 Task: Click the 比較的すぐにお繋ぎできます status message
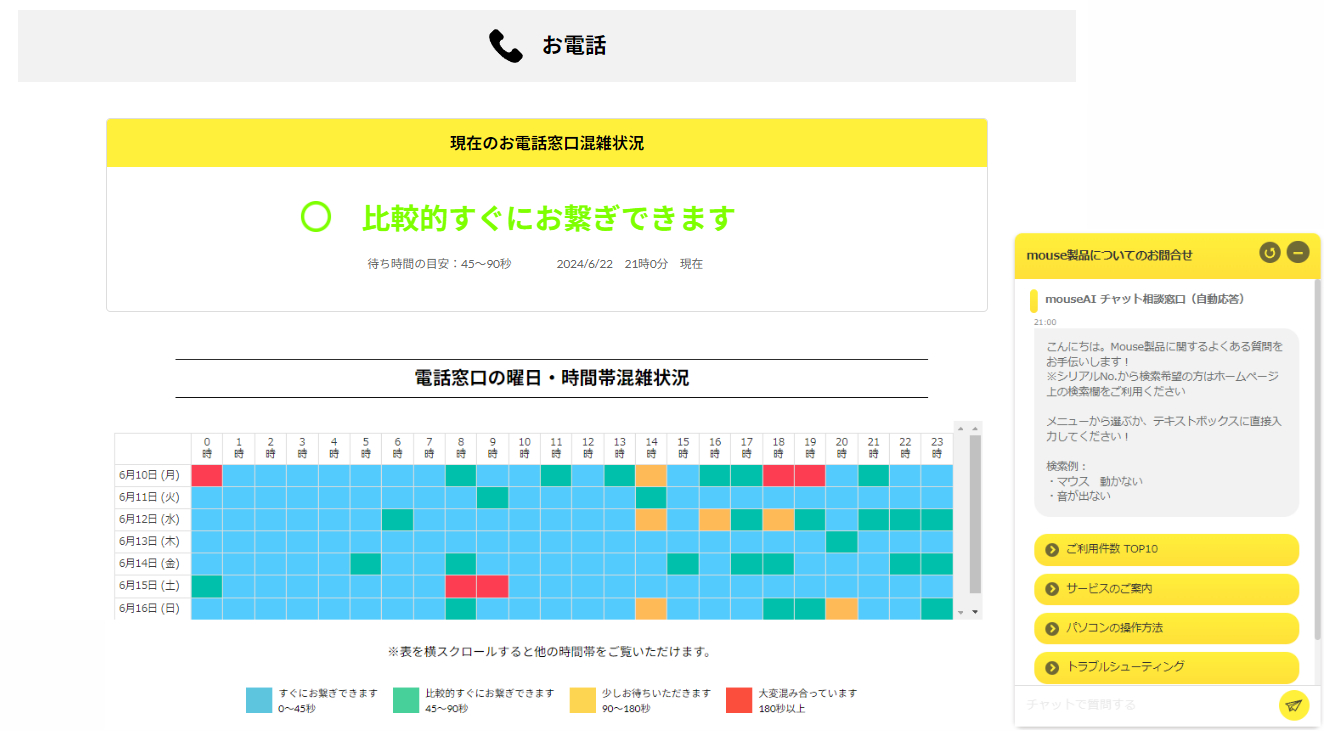549,218
